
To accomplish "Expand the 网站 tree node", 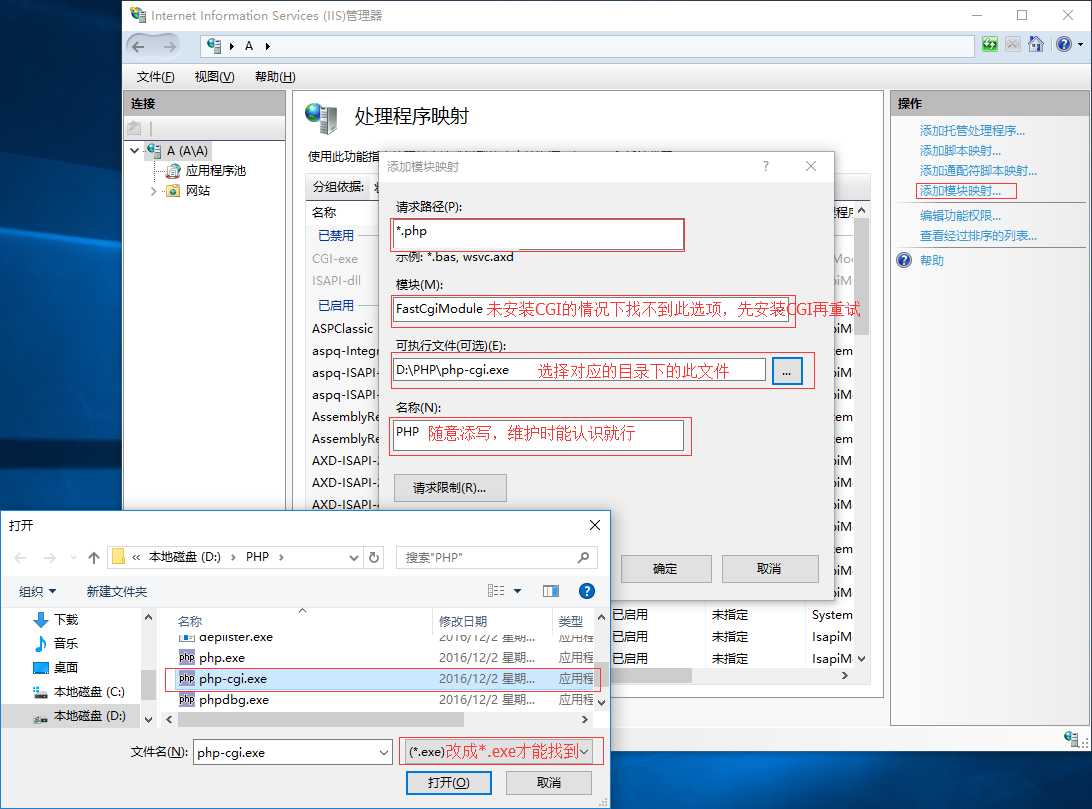I will pyautogui.click(x=154, y=191).
